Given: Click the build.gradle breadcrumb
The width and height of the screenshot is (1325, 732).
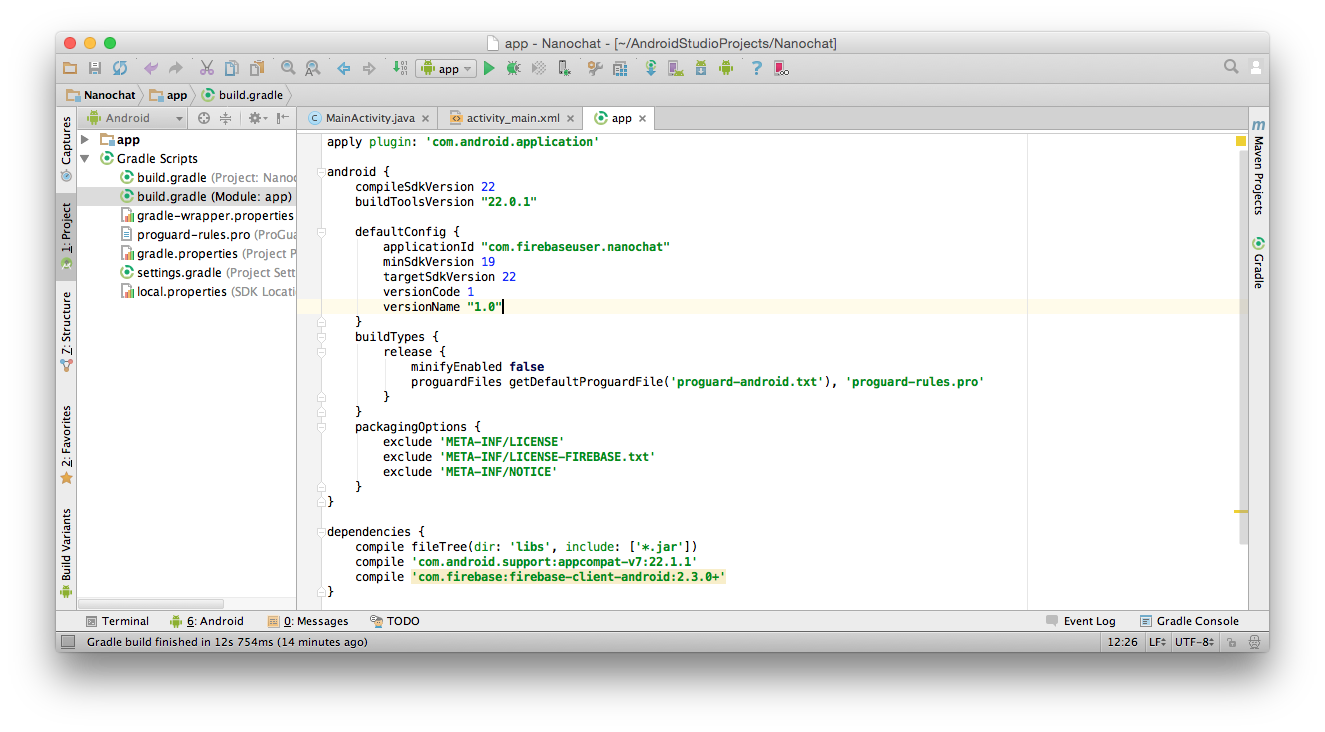Looking at the screenshot, I should point(242,95).
